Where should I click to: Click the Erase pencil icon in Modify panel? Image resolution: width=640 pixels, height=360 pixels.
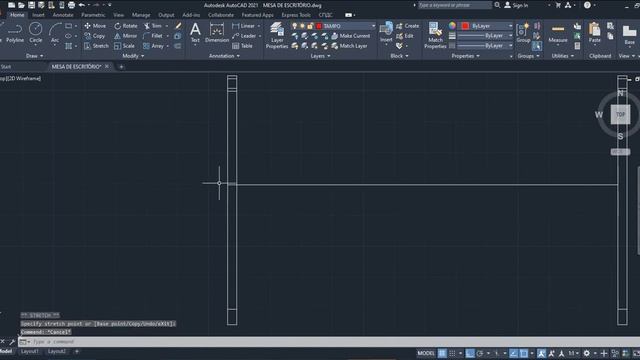[x=178, y=26]
